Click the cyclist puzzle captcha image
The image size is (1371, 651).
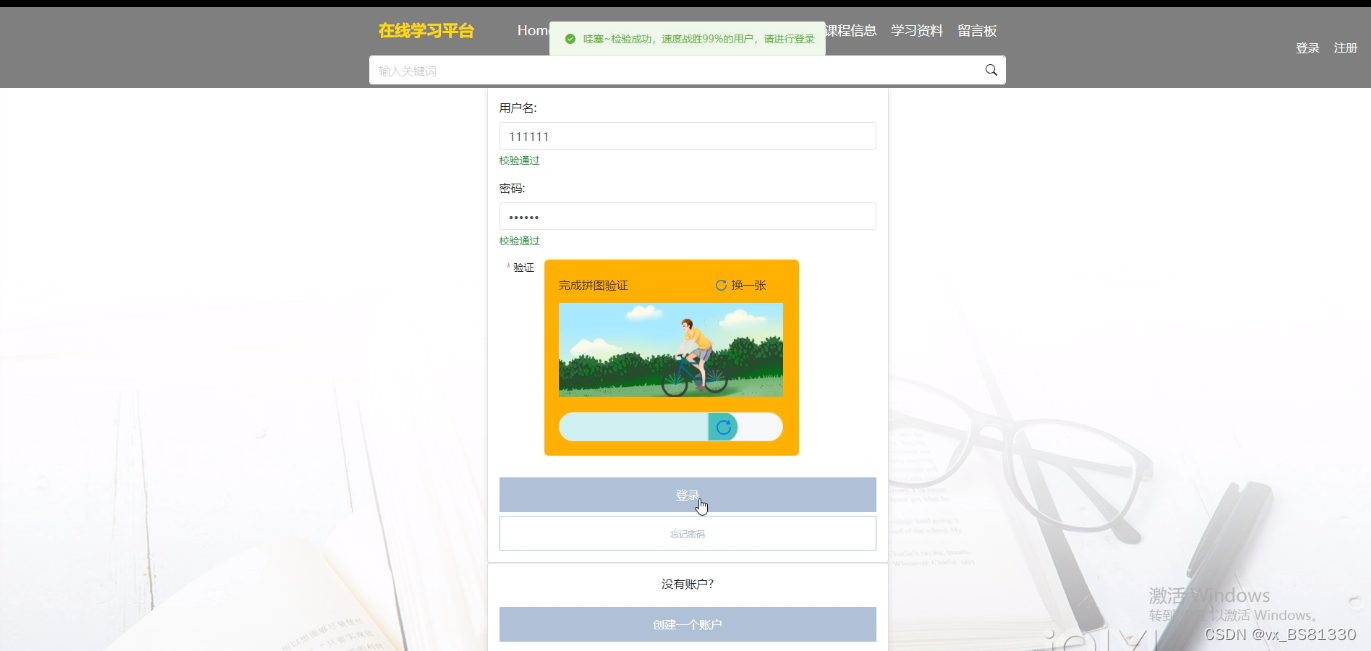tap(671, 350)
